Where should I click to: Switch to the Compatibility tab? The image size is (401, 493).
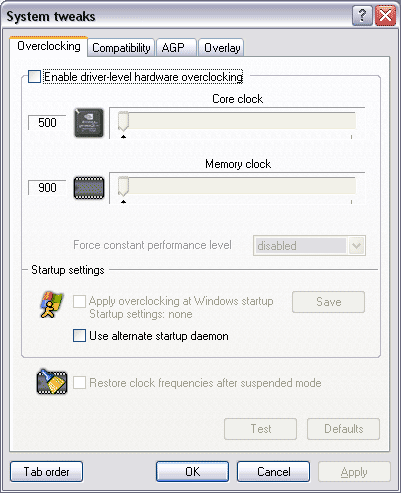point(121,48)
